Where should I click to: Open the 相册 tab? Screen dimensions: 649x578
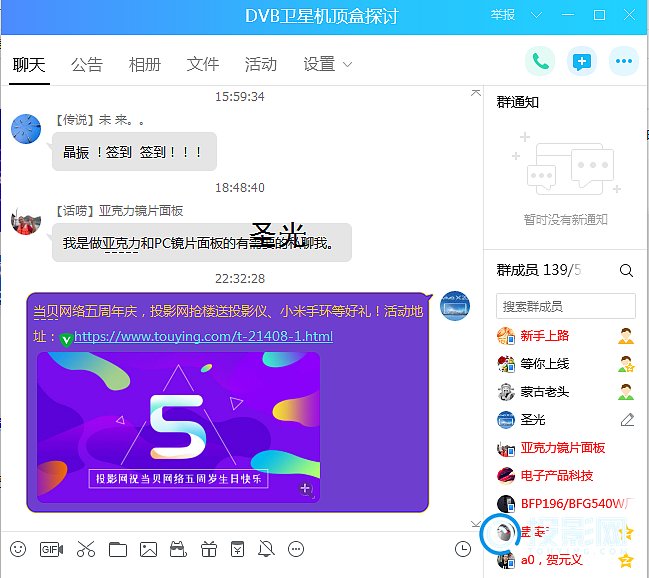(x=144, y=65)
